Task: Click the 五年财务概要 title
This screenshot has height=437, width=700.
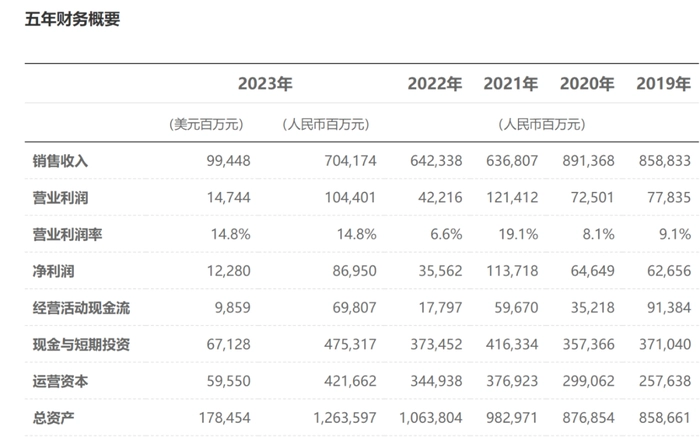Action: (x=72, y=19)
